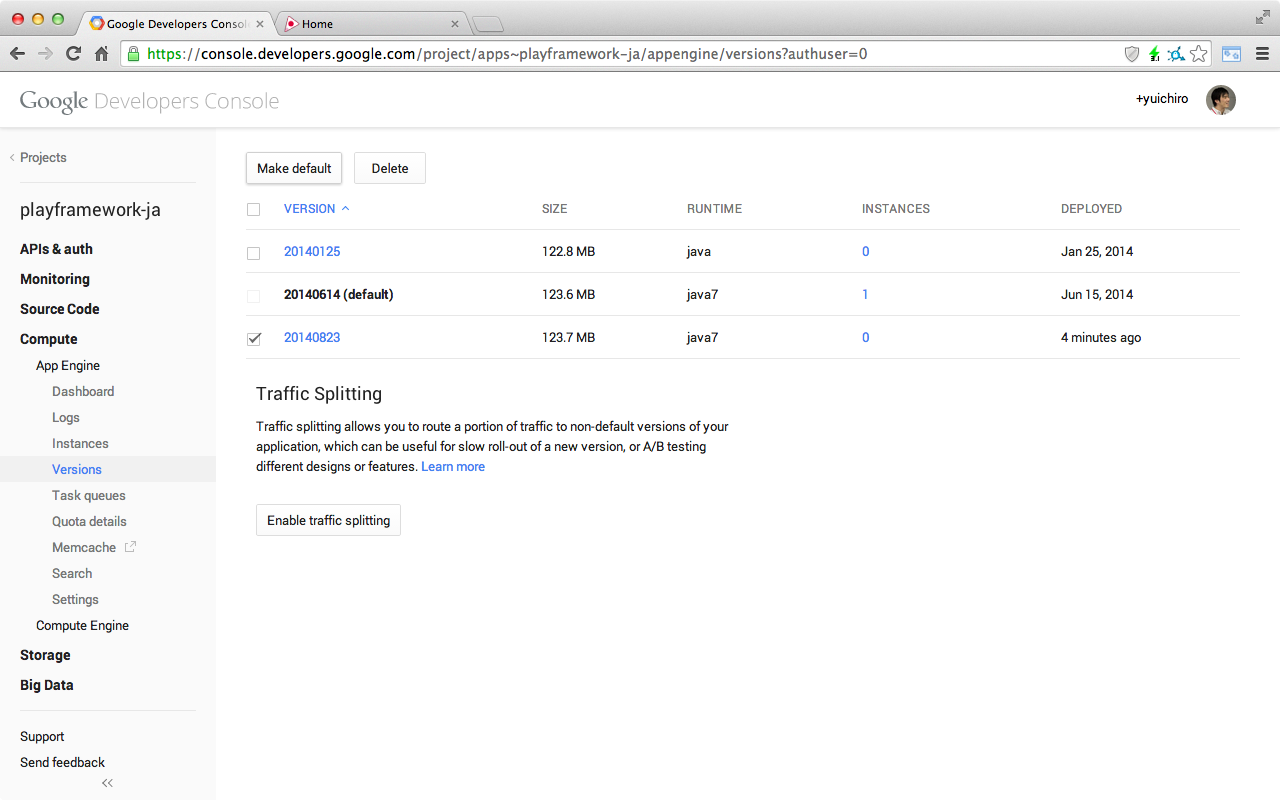Open Task queues page
The height and width of the screenshot is (800, 1280).
[x=89, y=495]
